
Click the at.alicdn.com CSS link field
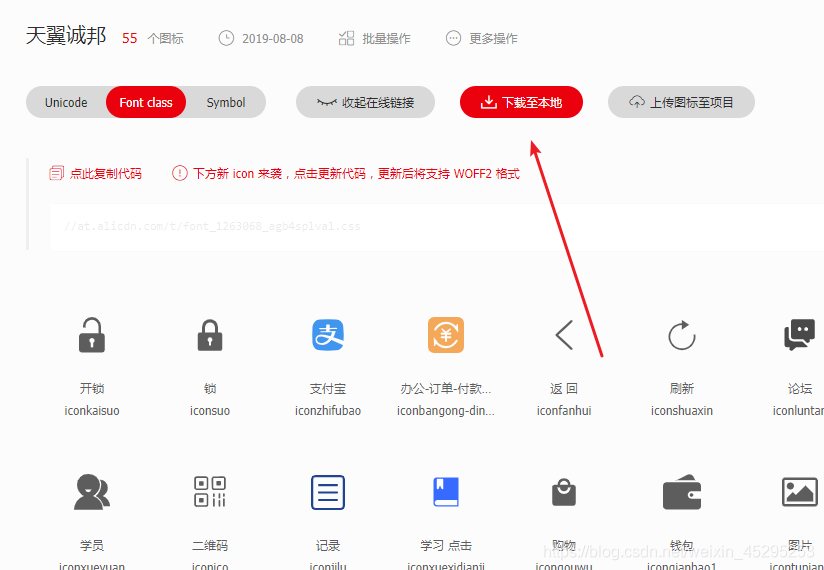[x=436, y=227]
